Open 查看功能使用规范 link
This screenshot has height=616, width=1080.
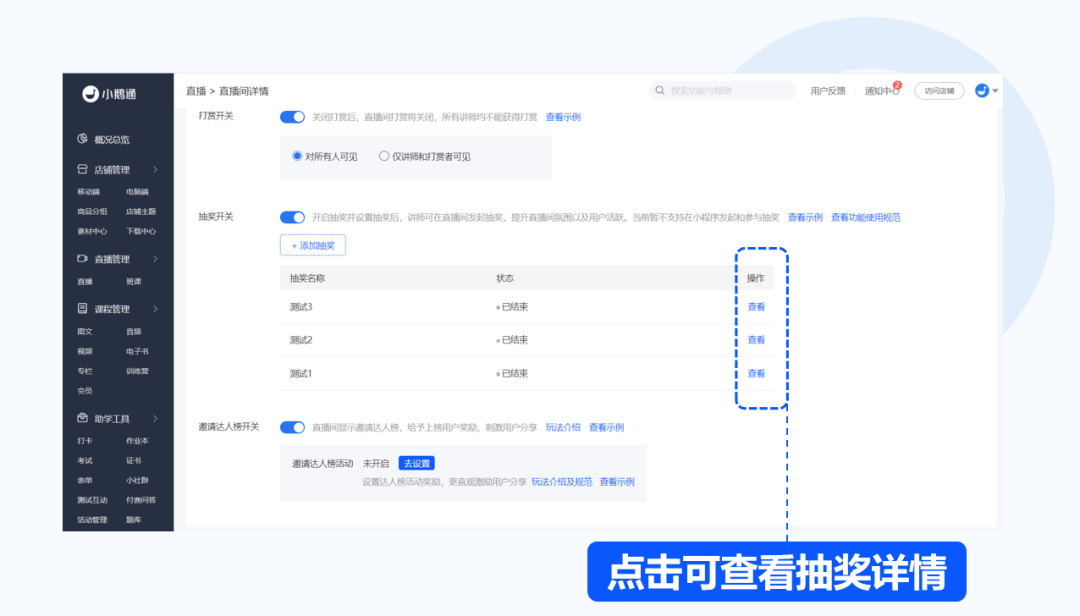click(866, 217)
